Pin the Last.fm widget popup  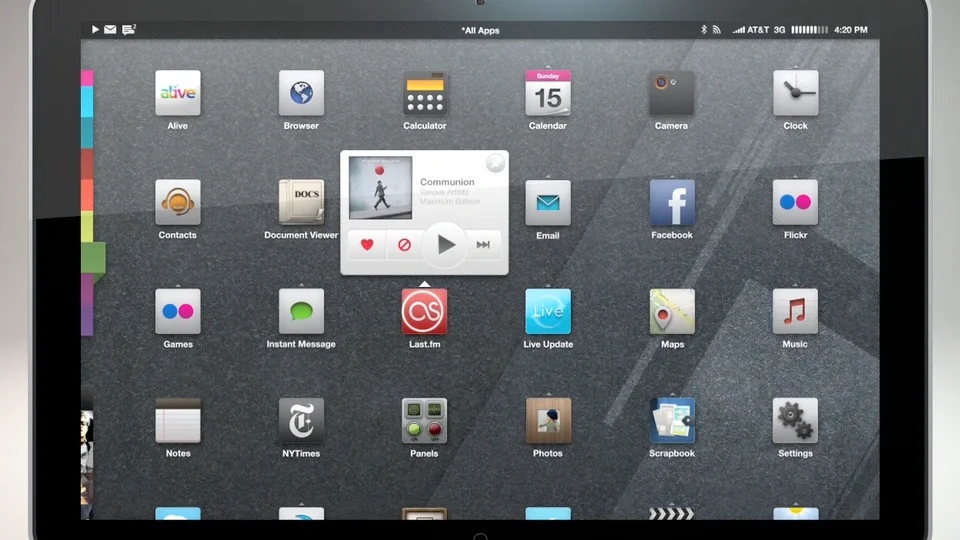tap(495, 163)
